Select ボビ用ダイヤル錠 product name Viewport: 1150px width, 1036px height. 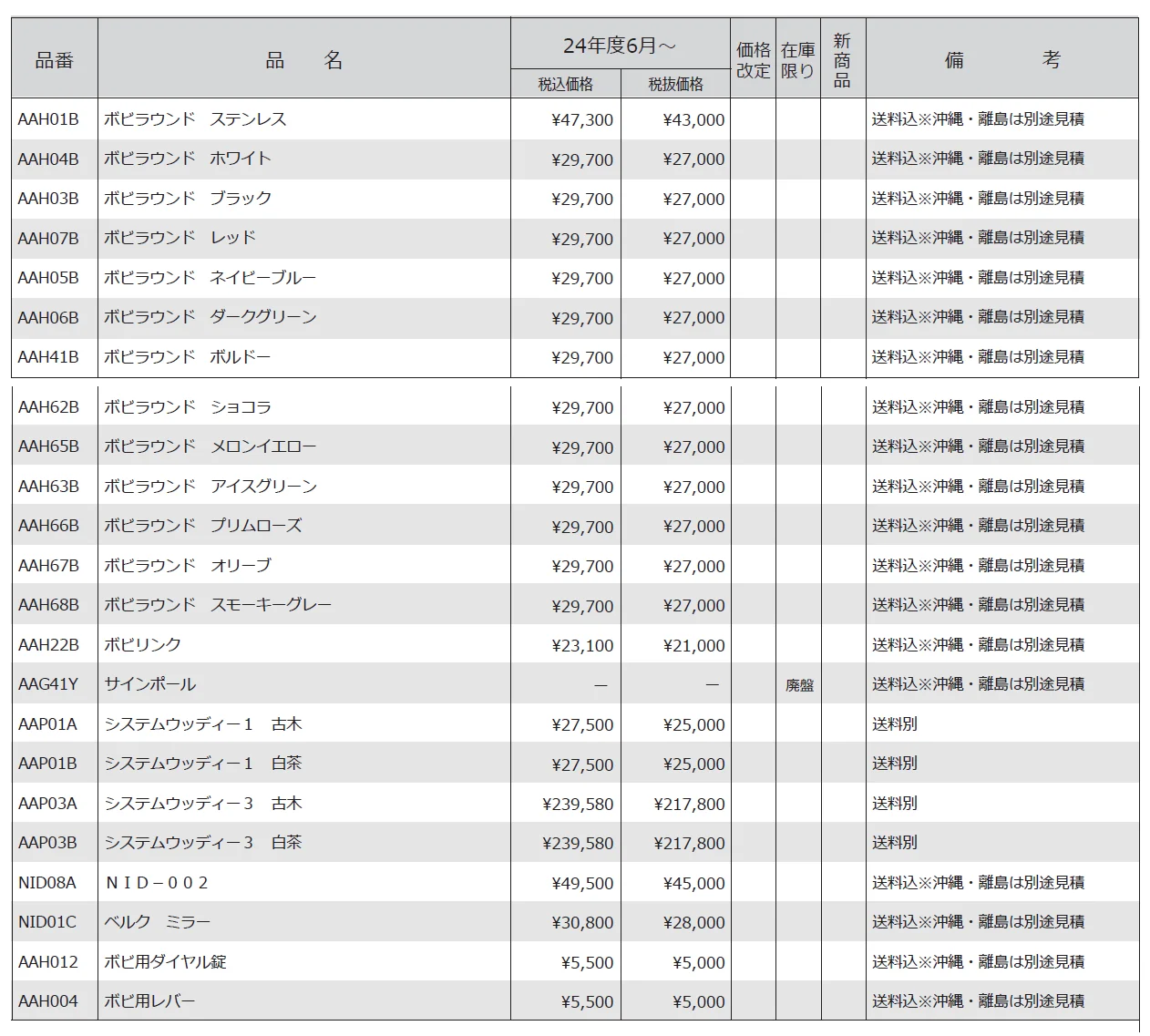click(165, 962)
